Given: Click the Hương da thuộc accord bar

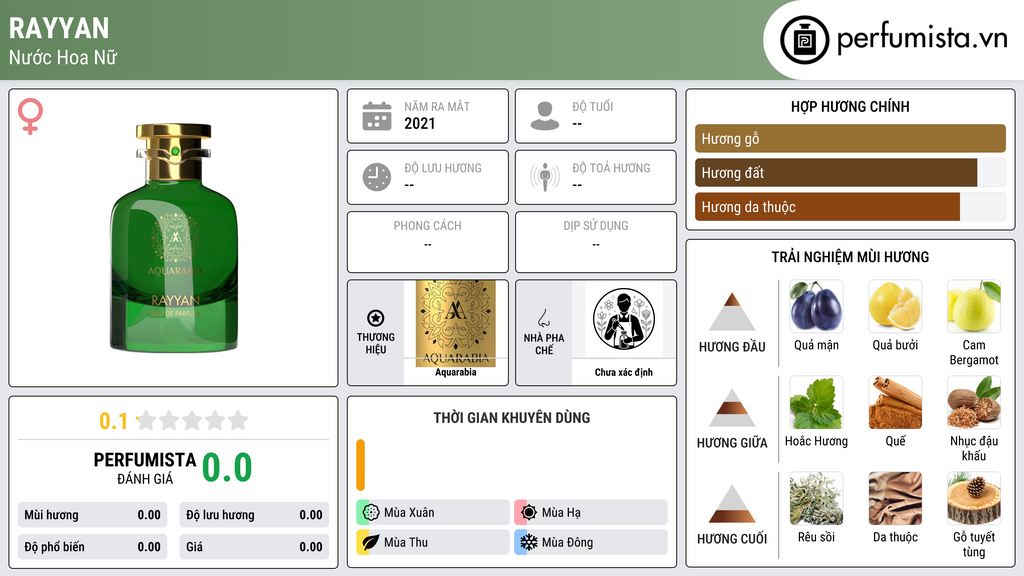Looking at the screenshot, I should click(x=850, y=206).
